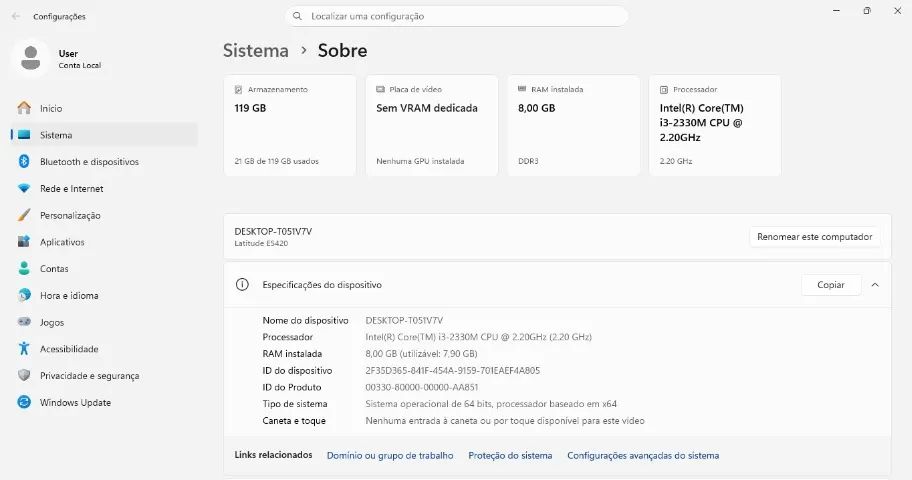Image resolution: width=912 pixels, height=480 pixels.
Task: Click the Rede e Internet wifi icon
Action: tap(24, 188)
